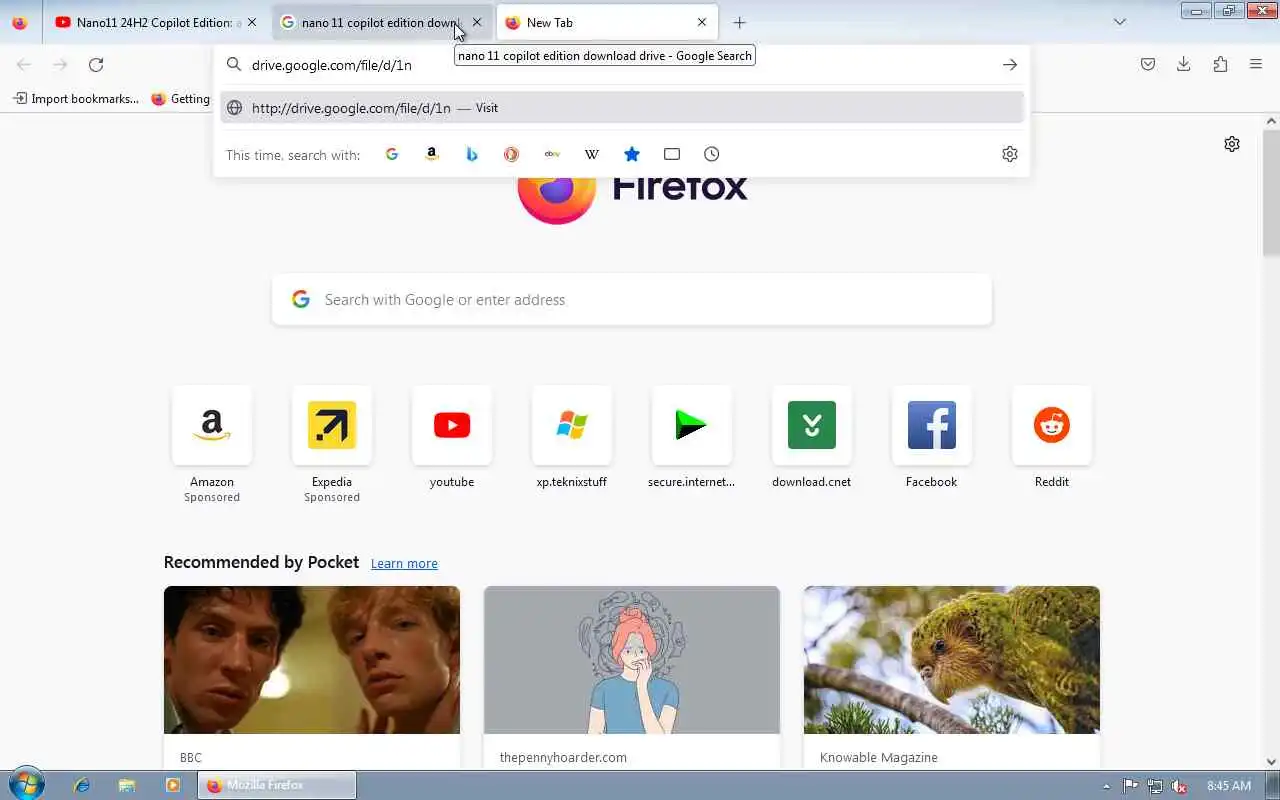Click the go arrow in the address bar

click(x=1010, y=65)
